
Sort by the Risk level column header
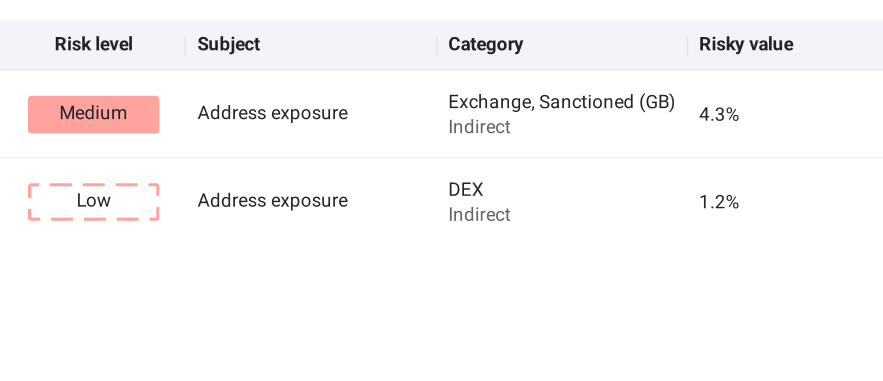pyautogui.click(x=93, y=44)
